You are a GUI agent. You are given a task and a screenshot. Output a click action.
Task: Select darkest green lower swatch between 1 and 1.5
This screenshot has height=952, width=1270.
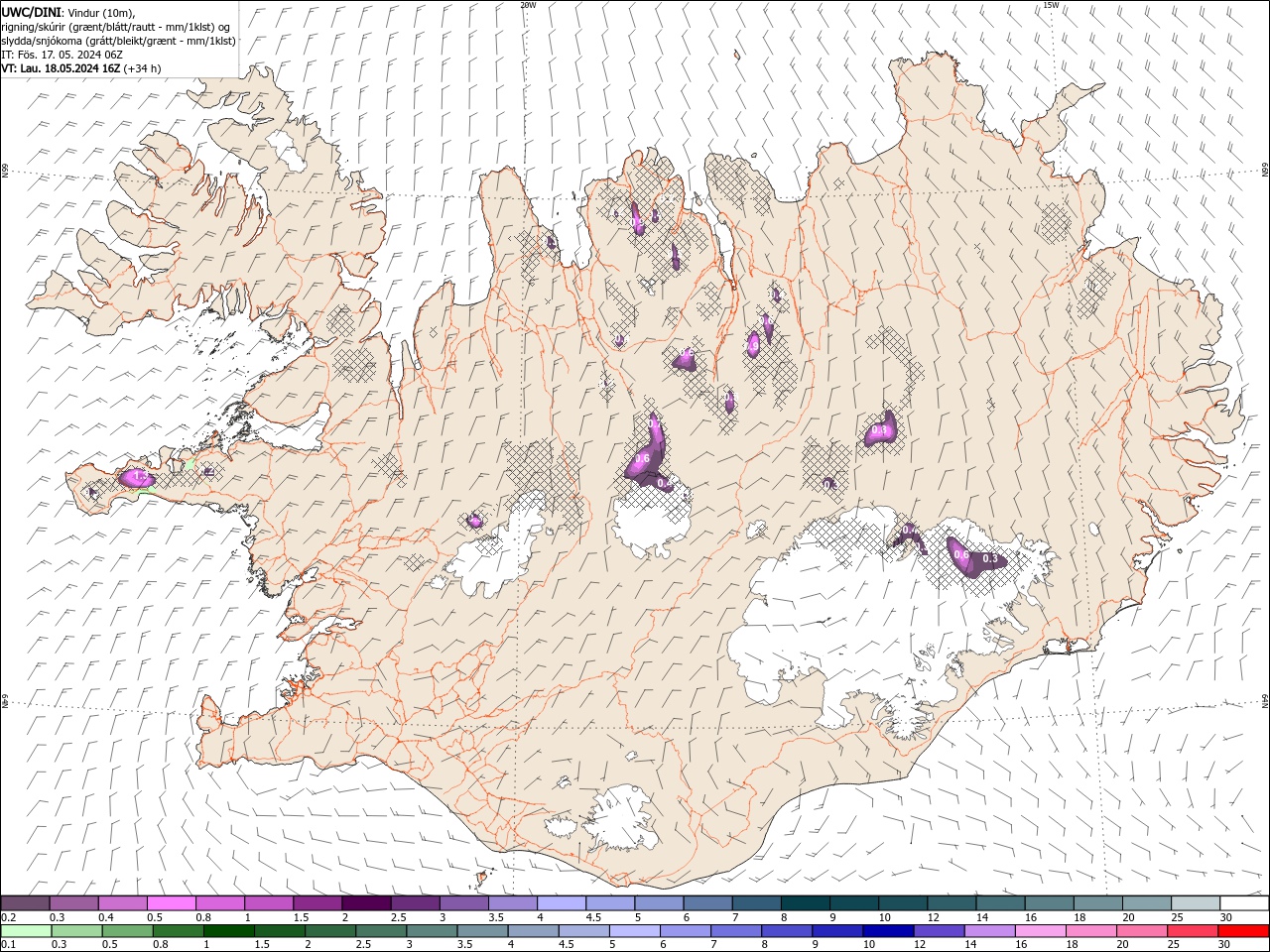228,931
